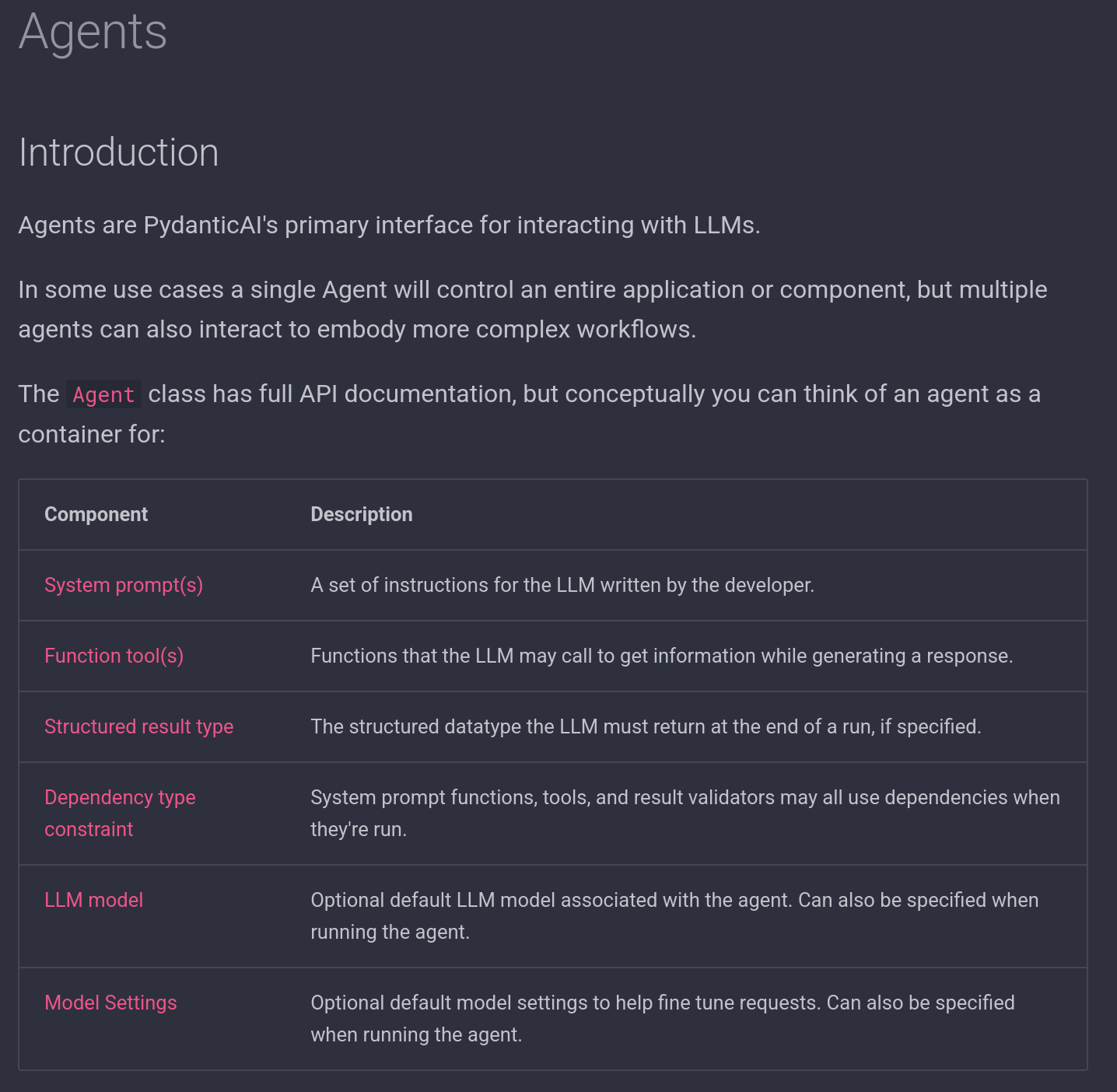Click the 'In some use cases' paragraph
This screenshot has width=1117, height=1092.
(x=532, y=309)
